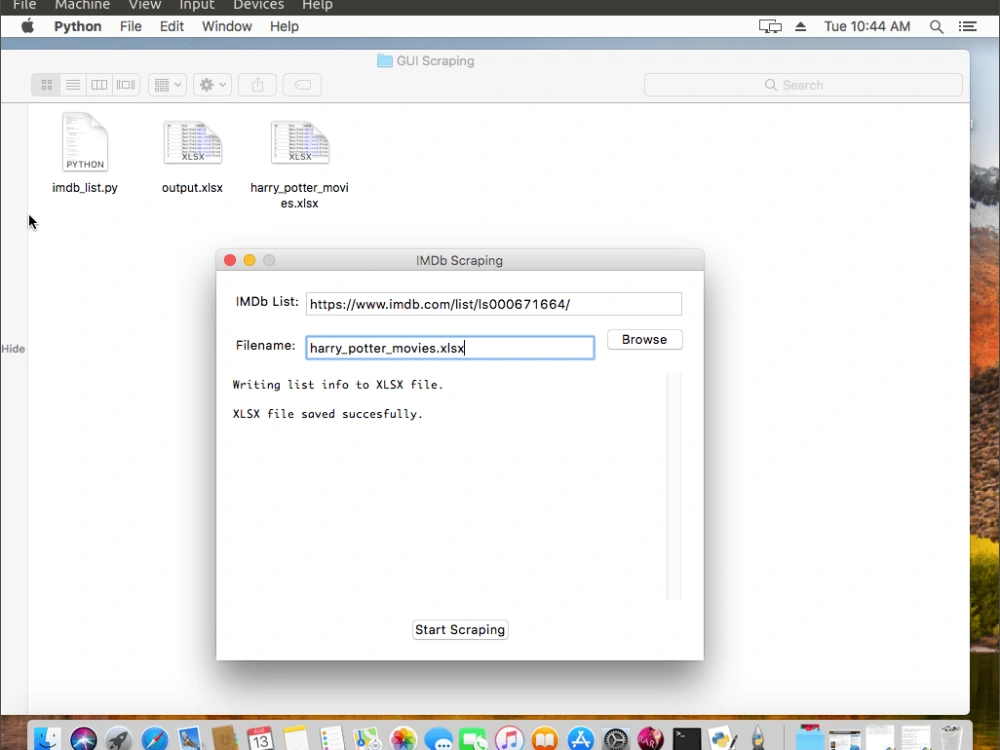Open Reminders from the Dock
This screenshot has width=1000, height=750.
point(332,739)
